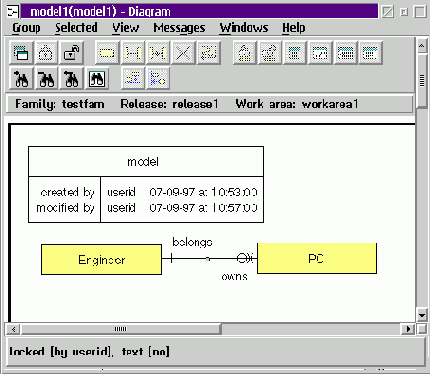Viewport: 430px width, 374px height.
Task: Click the X delete toolbar icon
Action: click(x=183, y=53)
